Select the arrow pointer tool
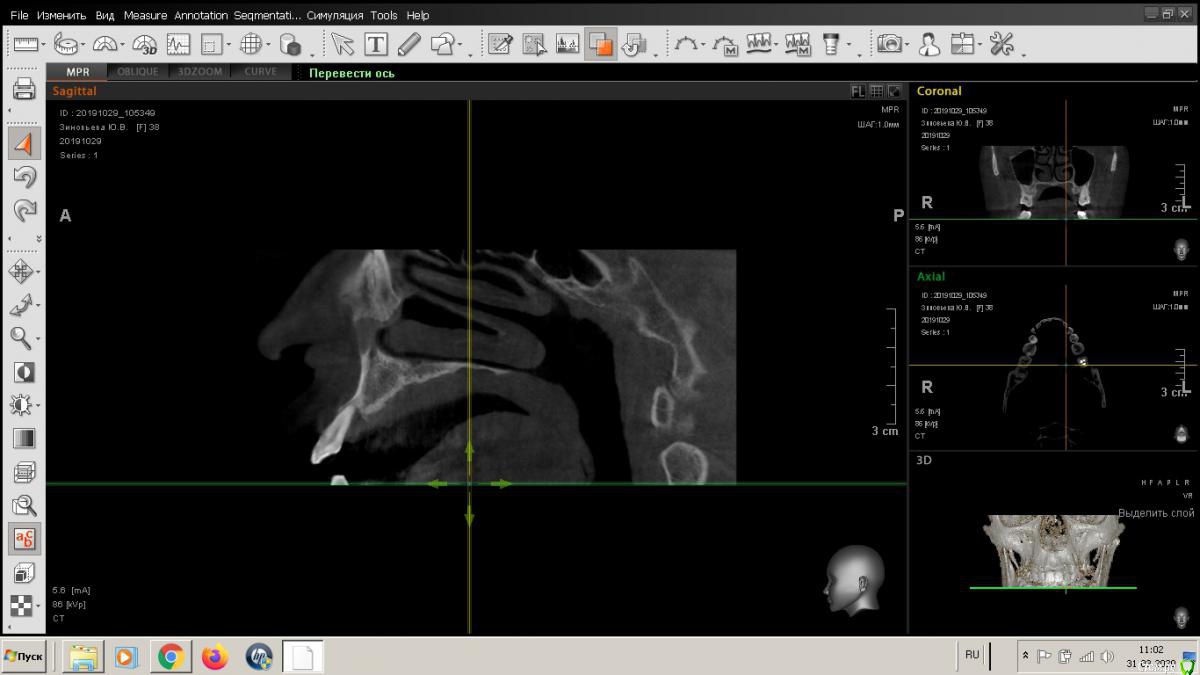1200x675 pixels. pyautogui.click(x=343, y=44)
